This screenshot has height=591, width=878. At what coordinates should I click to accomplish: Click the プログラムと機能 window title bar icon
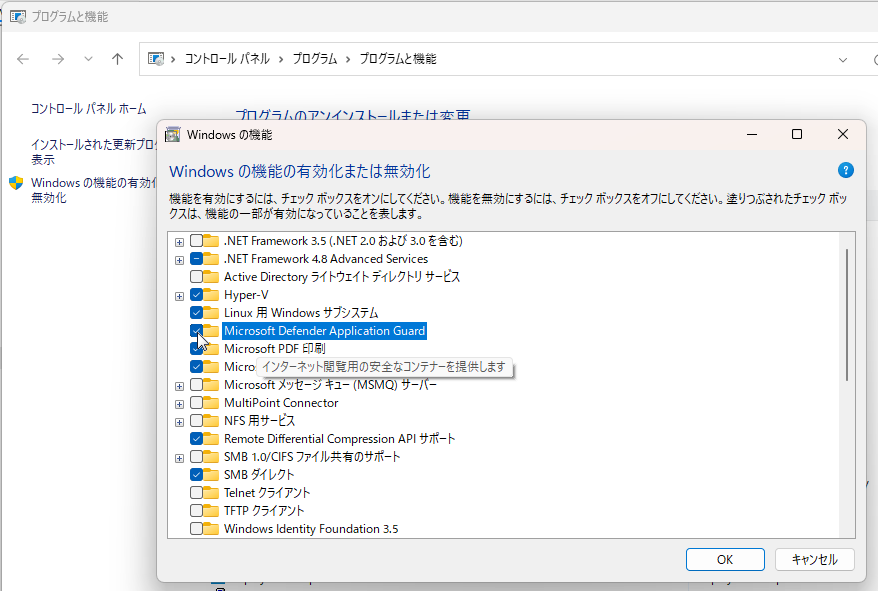tap(16, 15)
